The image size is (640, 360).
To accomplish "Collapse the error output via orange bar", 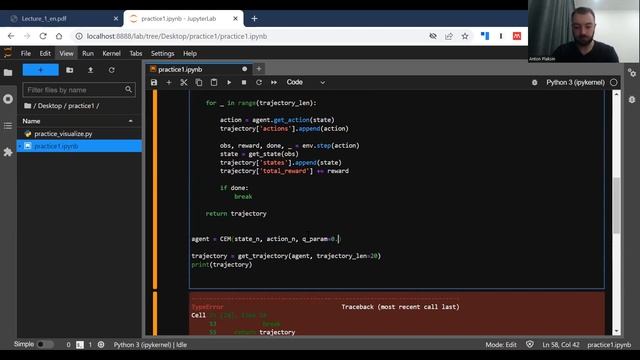I will coord(155,313).
